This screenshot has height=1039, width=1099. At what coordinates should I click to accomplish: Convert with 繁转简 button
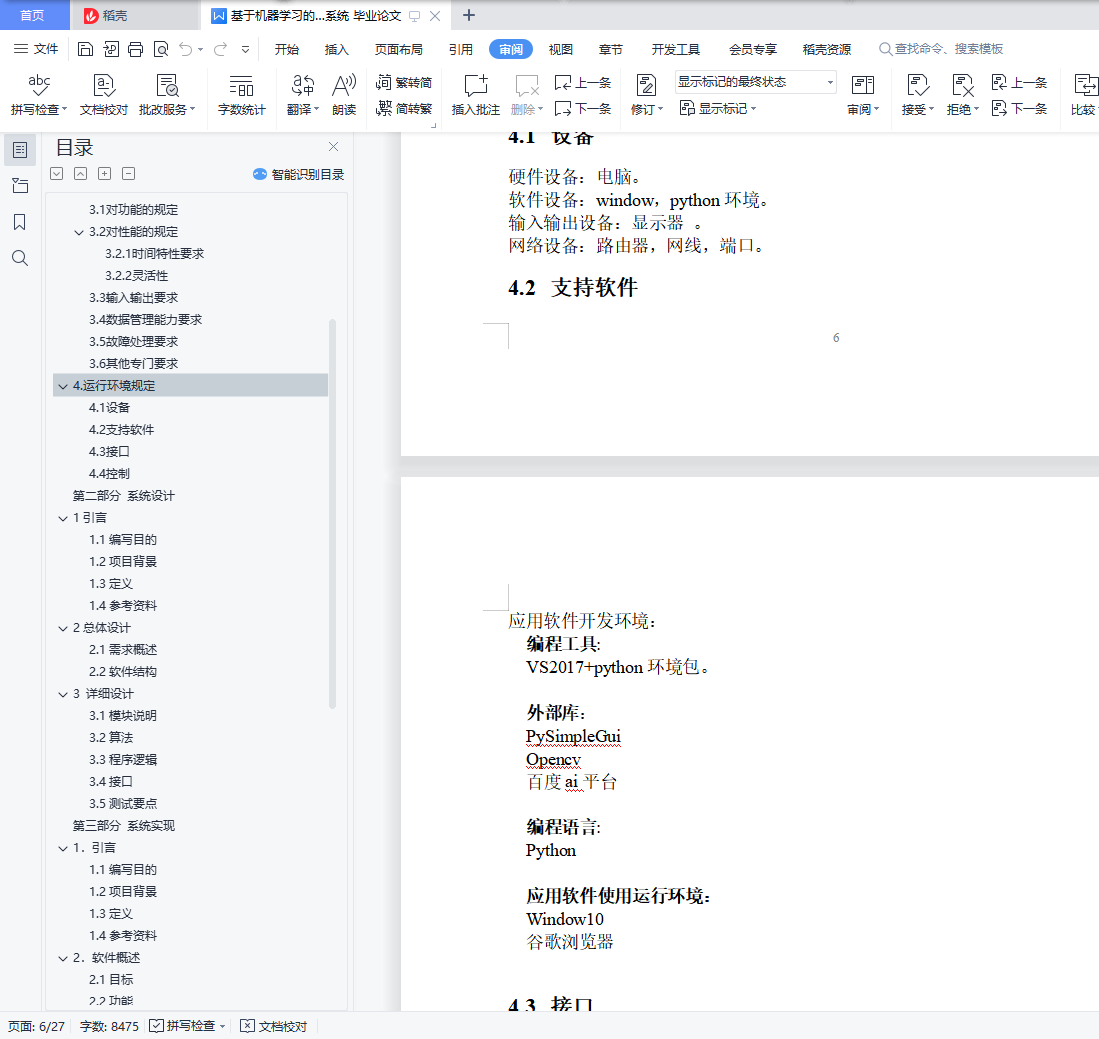404,83
